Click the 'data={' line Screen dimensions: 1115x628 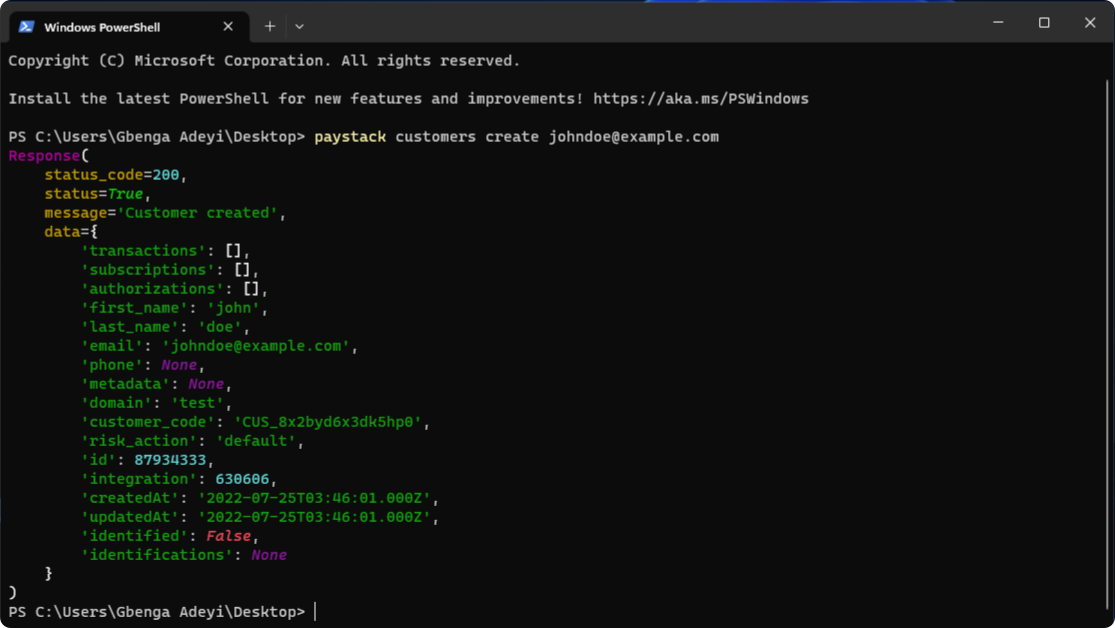point(70,232)
